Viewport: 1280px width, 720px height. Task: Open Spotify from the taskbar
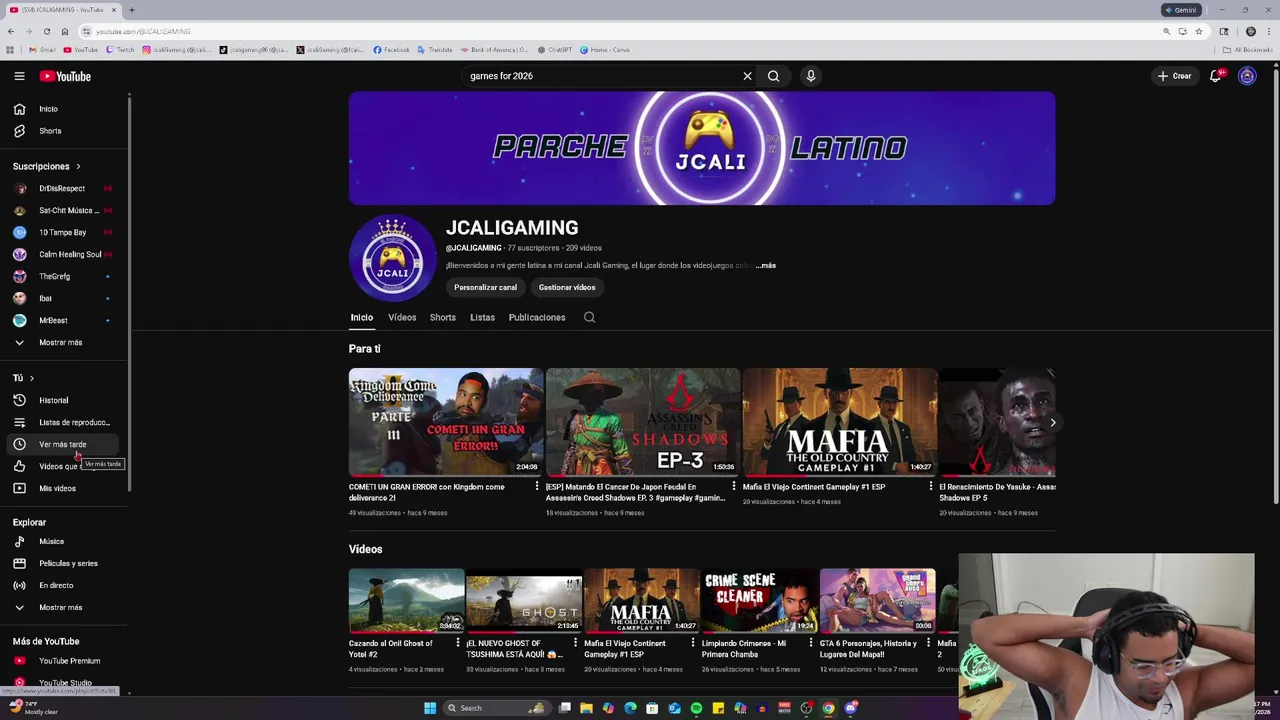(x=696, y=708)
